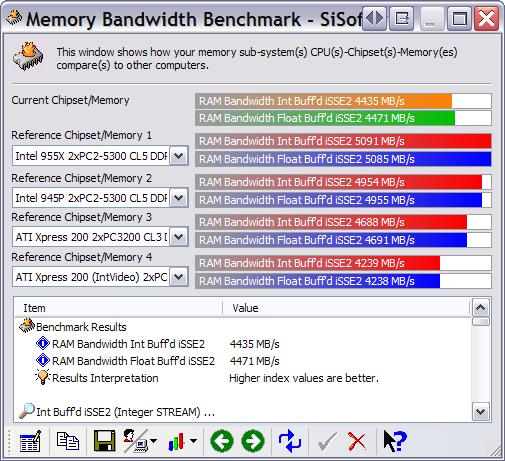Go forward with the green right arrow
Viewport: 505px width, 461px height.
coord(253,441)
